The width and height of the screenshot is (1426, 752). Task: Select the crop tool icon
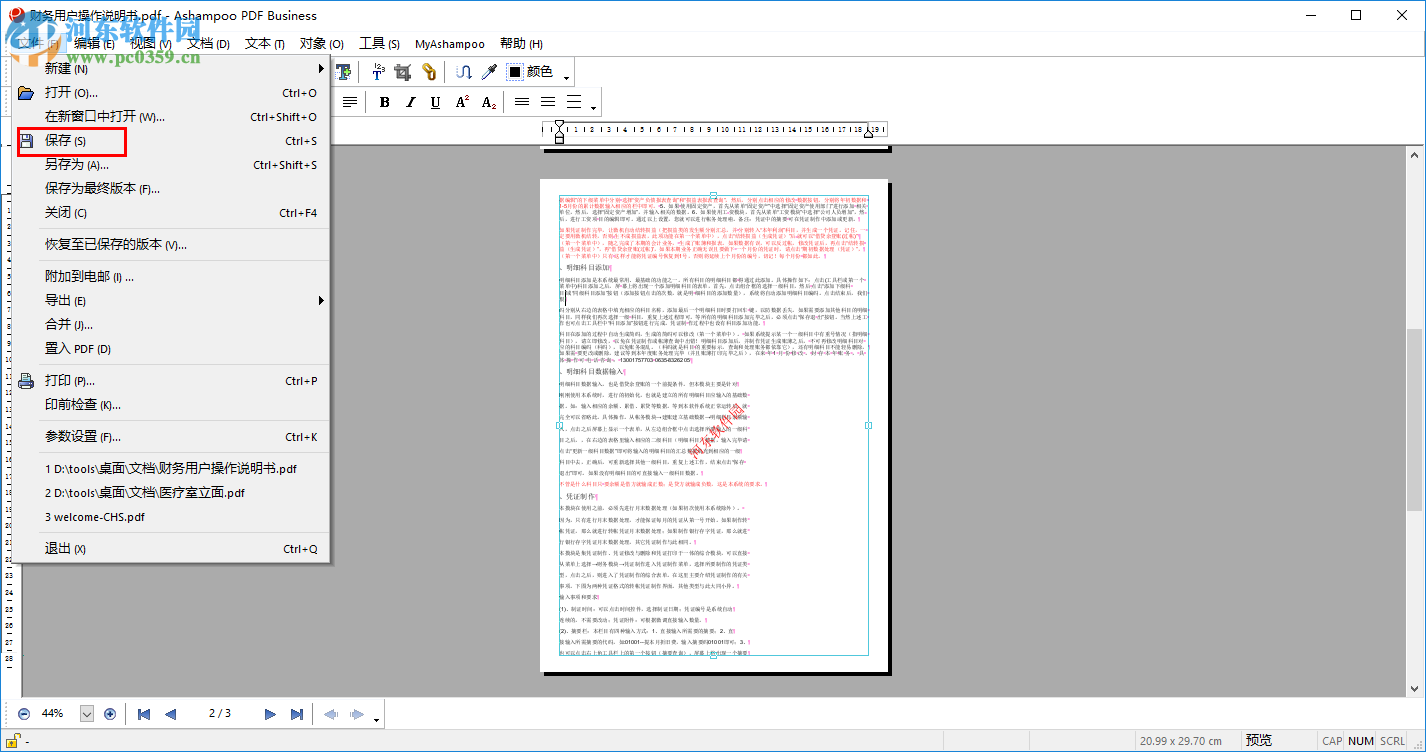(404, 72)
